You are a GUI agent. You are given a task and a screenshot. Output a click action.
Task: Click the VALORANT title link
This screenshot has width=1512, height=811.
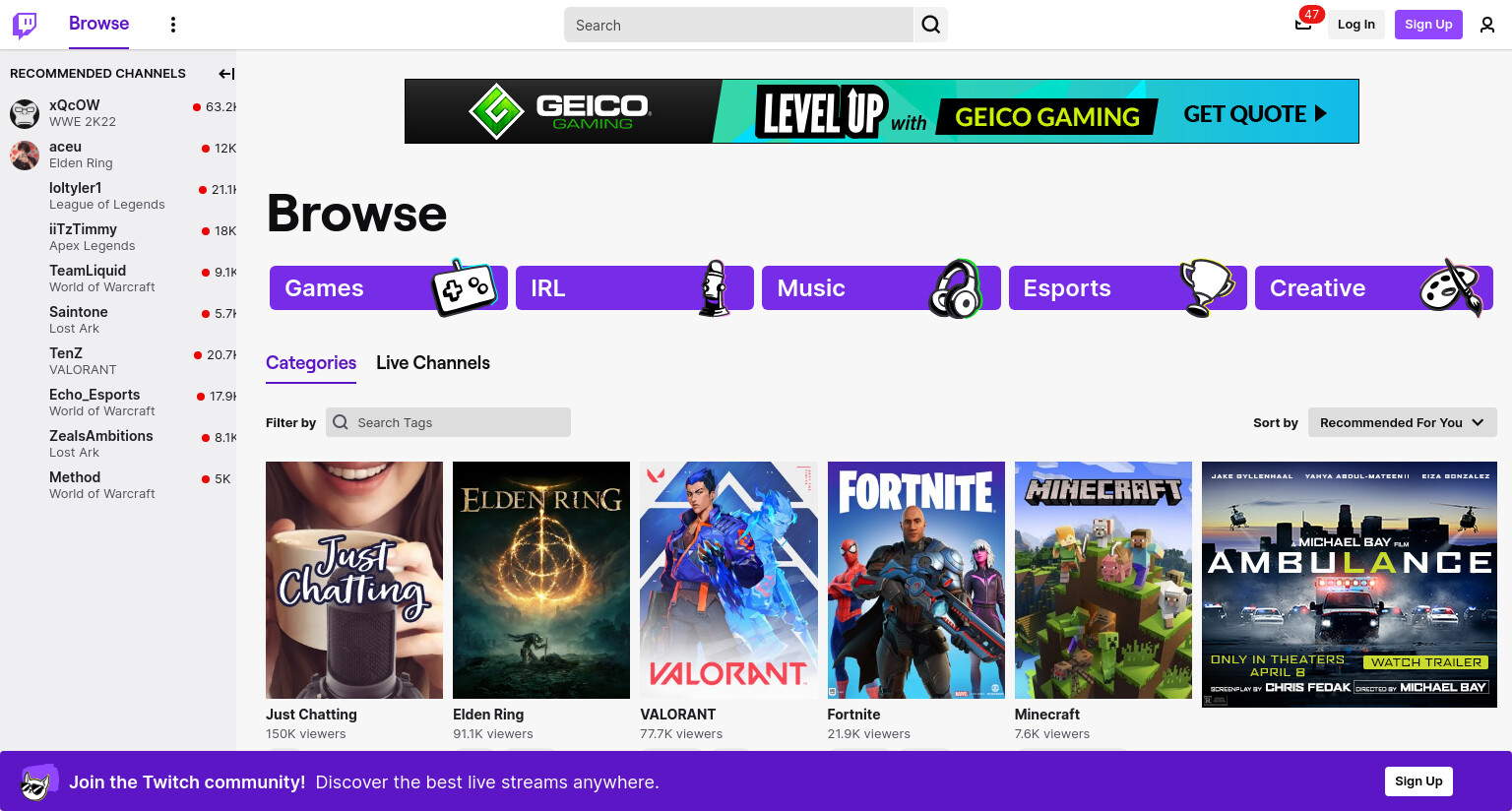(678, 715)
